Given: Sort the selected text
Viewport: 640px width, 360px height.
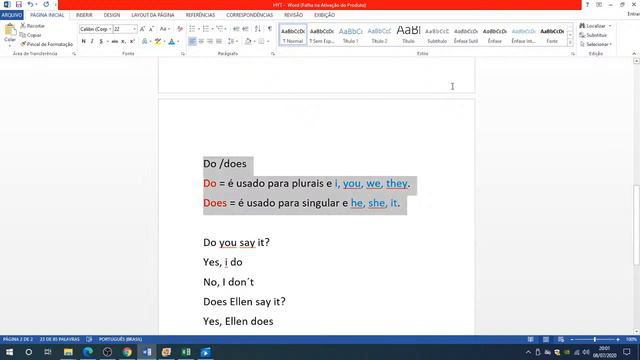Looking at the screenshot, I should pyautogui.click(x=258, y=29).
